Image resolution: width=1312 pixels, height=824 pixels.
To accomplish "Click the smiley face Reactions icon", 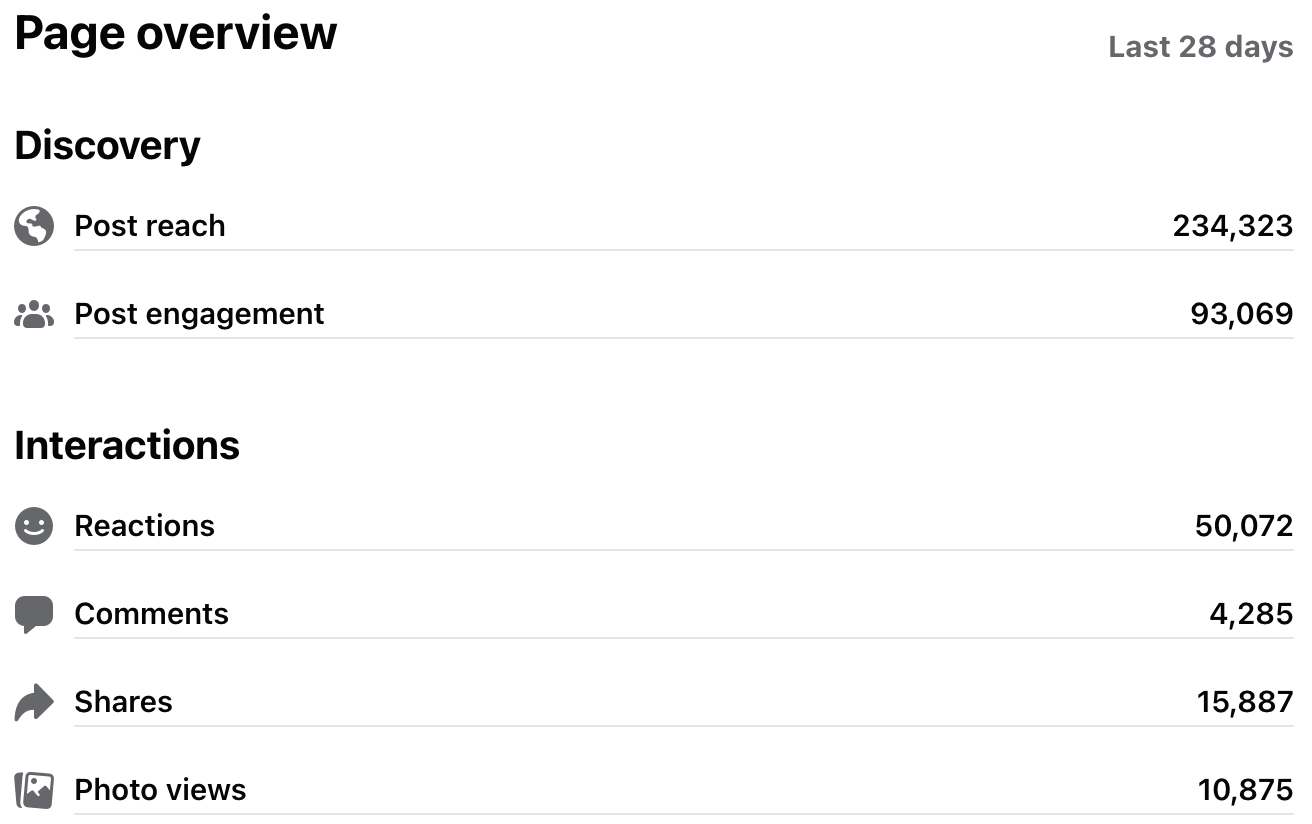I will click(34, 526).
